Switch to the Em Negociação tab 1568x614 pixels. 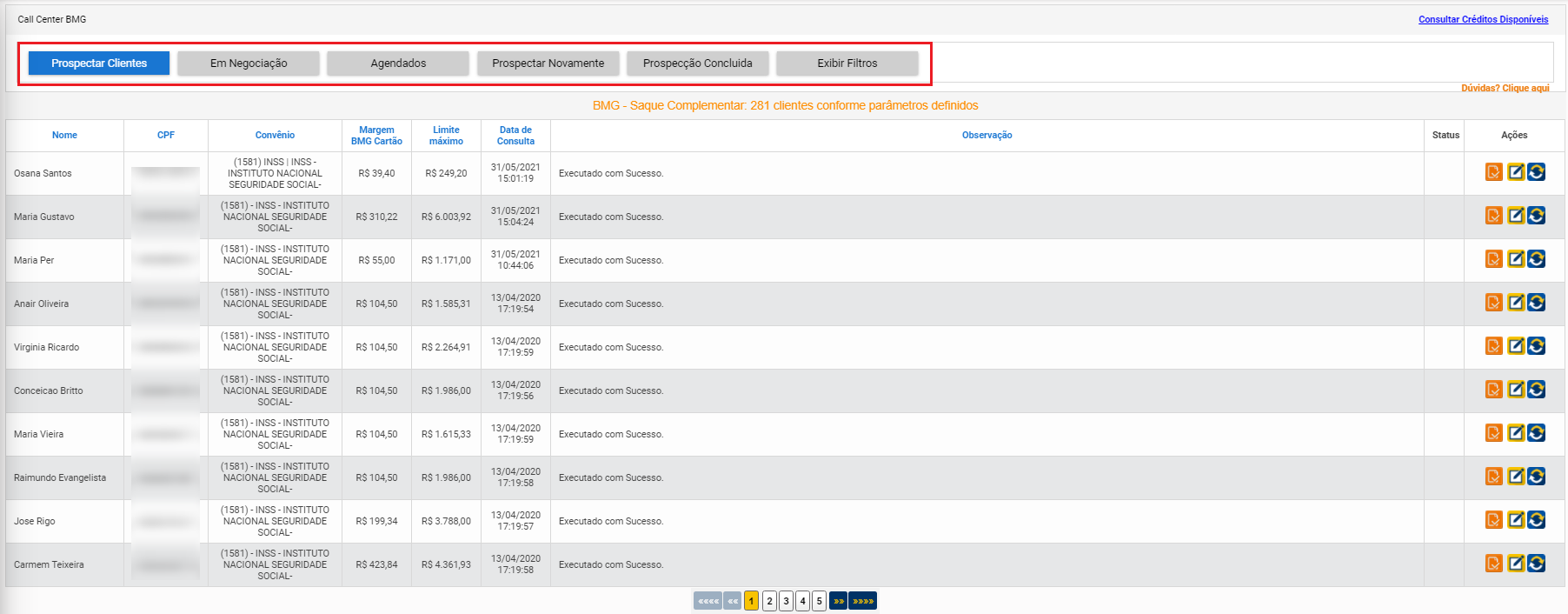[249, 63]
